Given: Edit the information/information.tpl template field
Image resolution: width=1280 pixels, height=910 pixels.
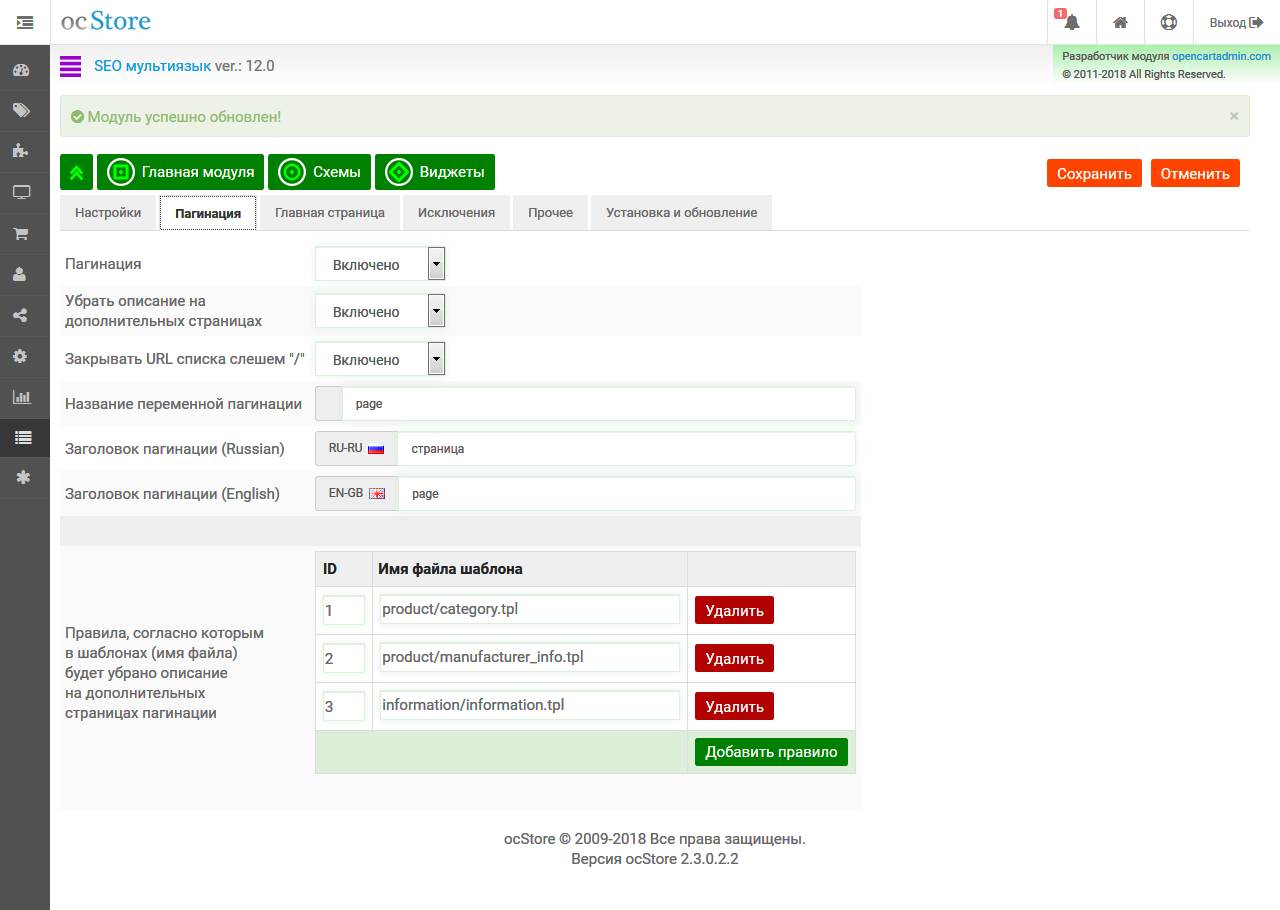Looking at the screenshot, I should pos(530,705).
